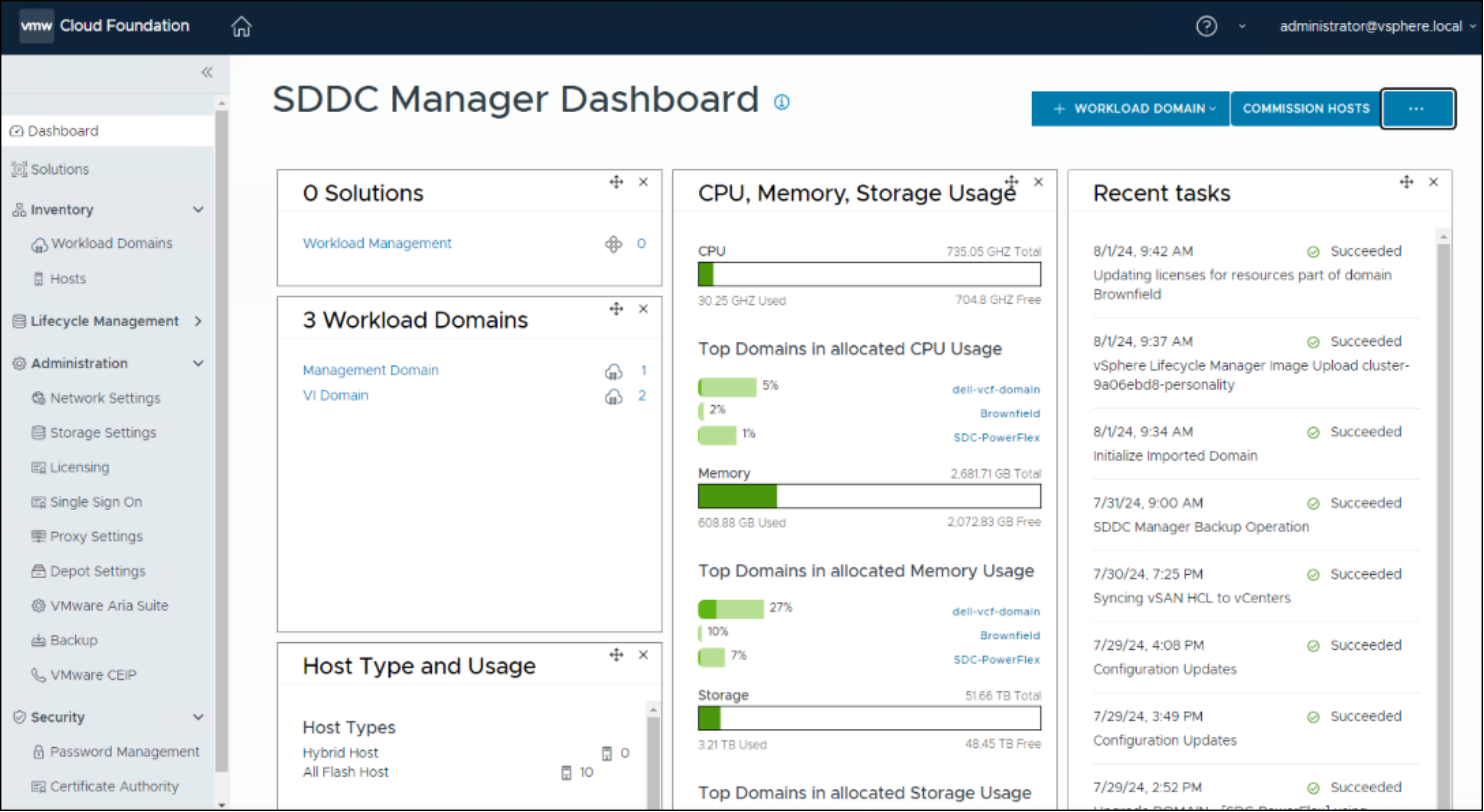Open SDC-PowerFlex link under Memory usage

point(997,660)
